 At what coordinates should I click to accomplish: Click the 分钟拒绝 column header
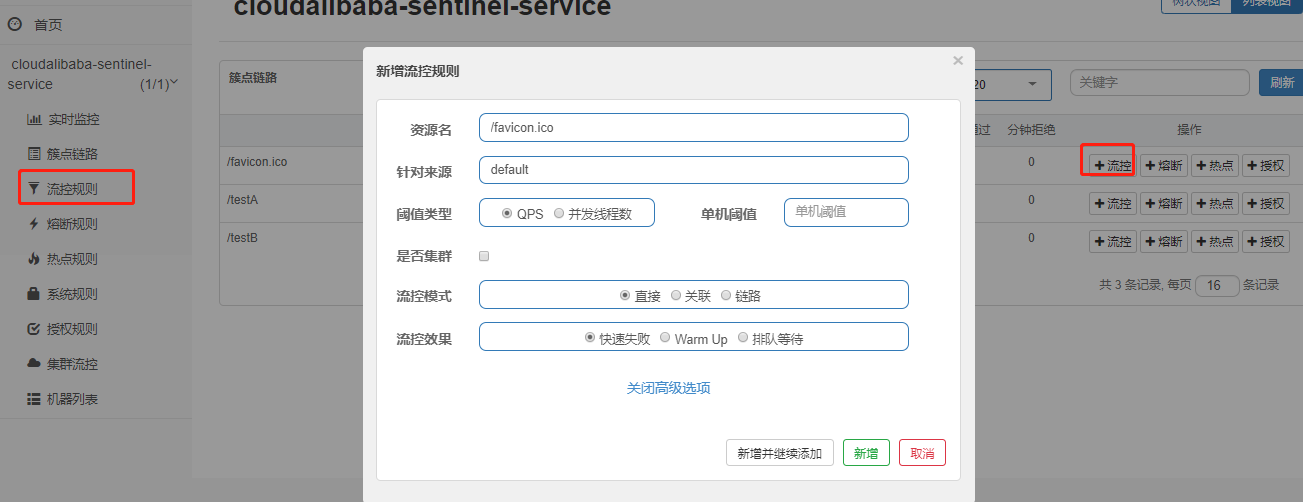pyautogui.click(x=1031, y=130)
